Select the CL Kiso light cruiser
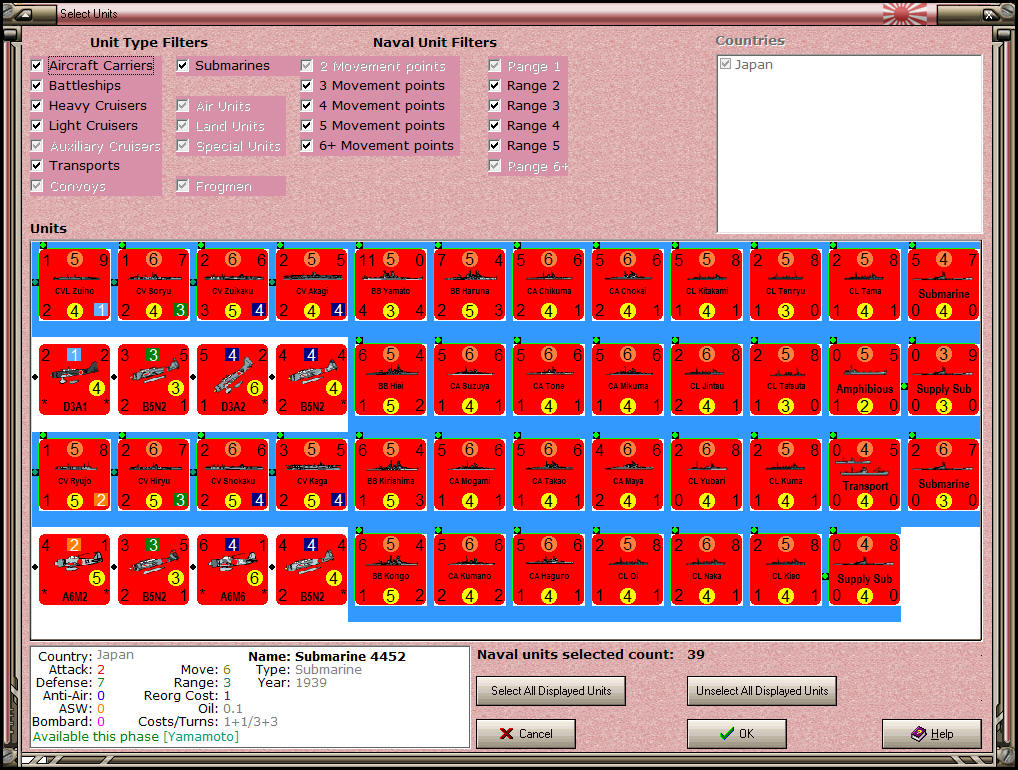This screenshot has height=770, width=1018. point(786,570)
